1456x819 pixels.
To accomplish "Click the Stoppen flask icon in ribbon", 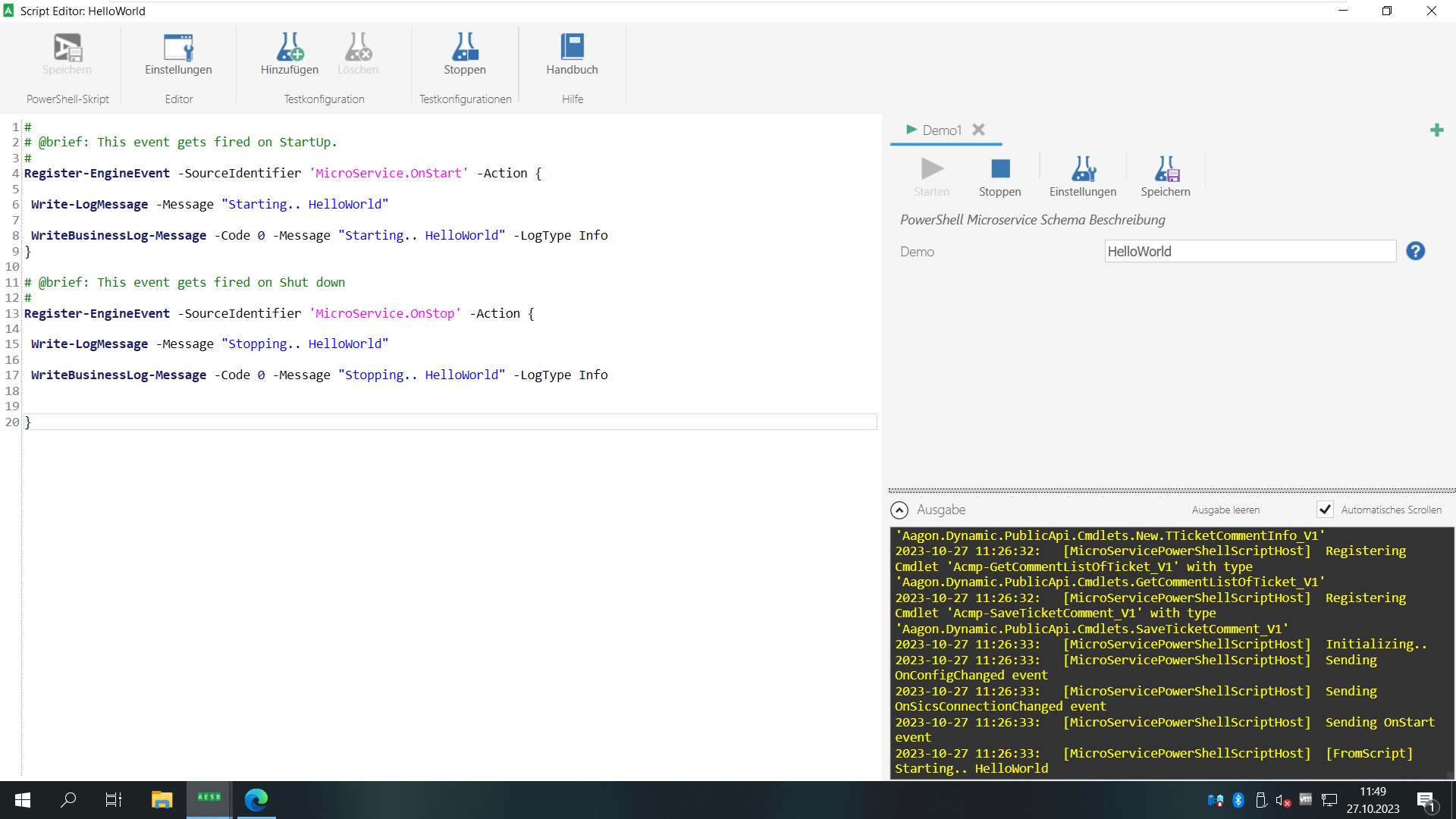I will point(464,48).
